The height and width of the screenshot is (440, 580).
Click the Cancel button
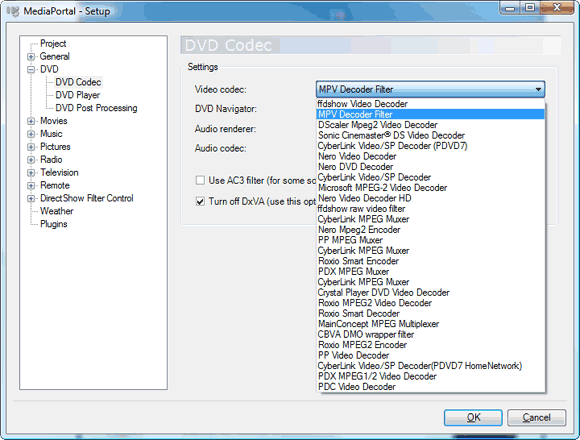(536, 417)
